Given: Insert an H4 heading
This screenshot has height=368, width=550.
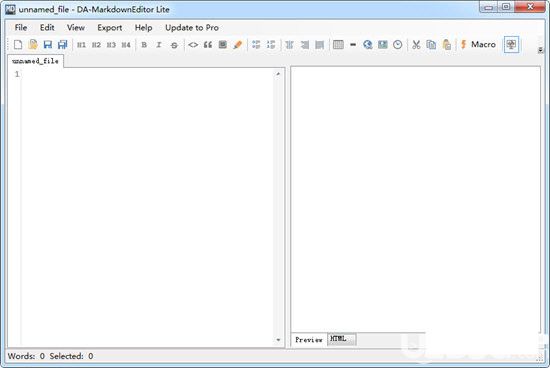Looking at the screenshot, I should coord(126,45).
